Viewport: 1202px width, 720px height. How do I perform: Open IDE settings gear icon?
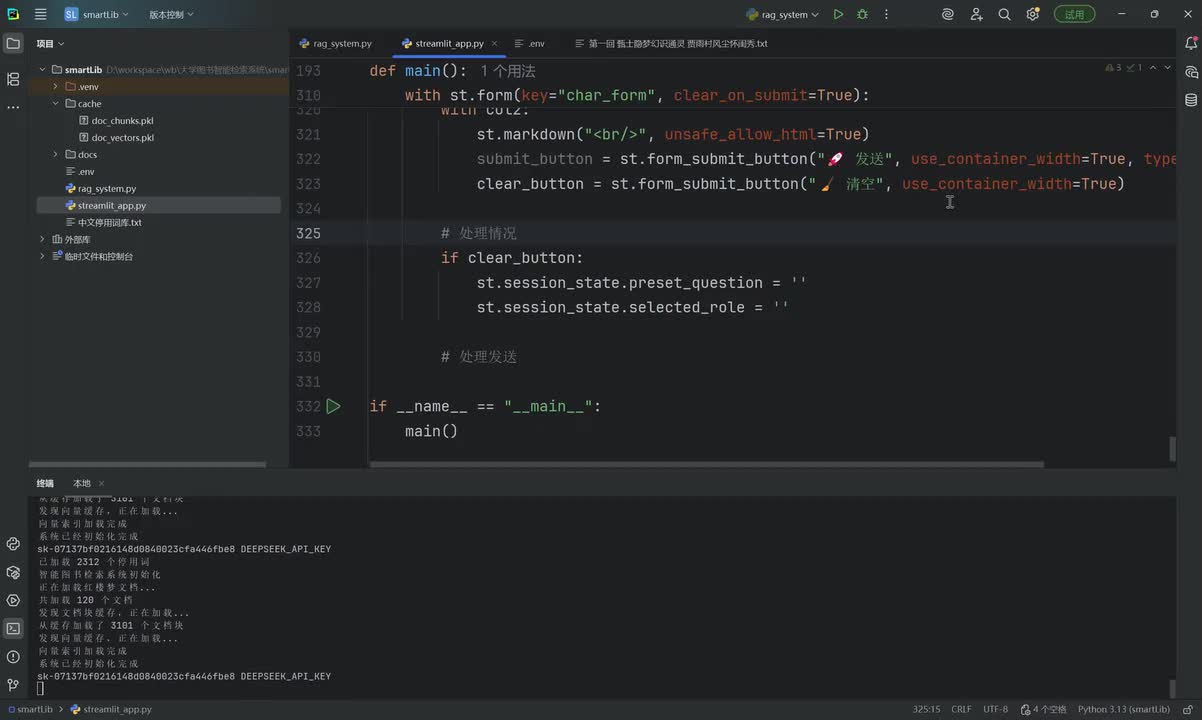click(x=1033, y=14)
